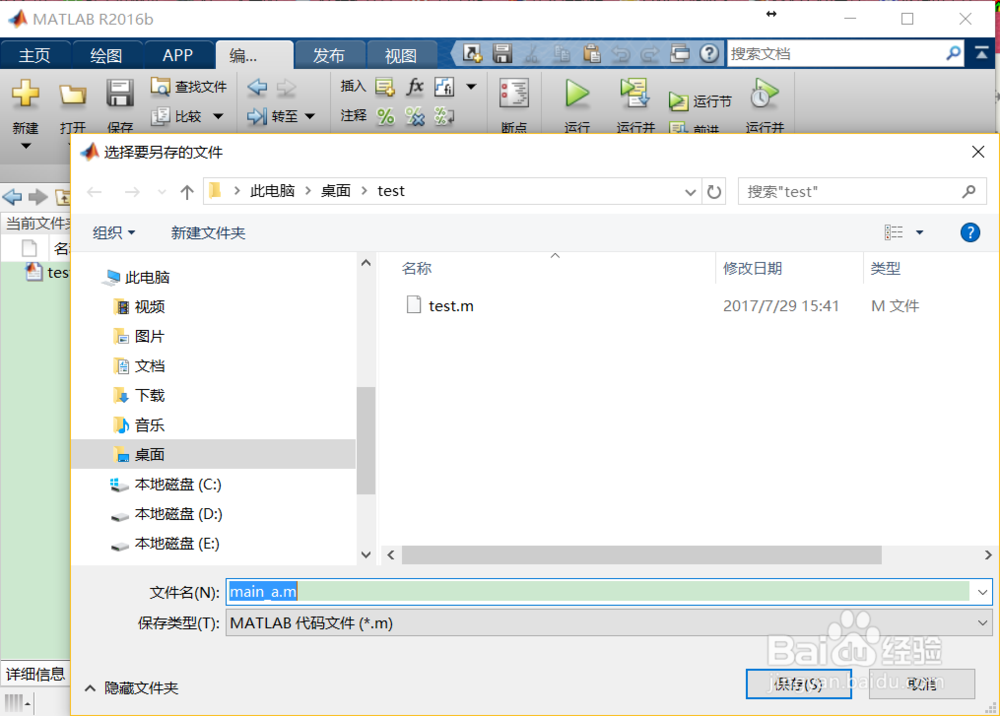Select test.m in the file list
The height and width of the screenshot is (716, 1000).
pos(449,305)
